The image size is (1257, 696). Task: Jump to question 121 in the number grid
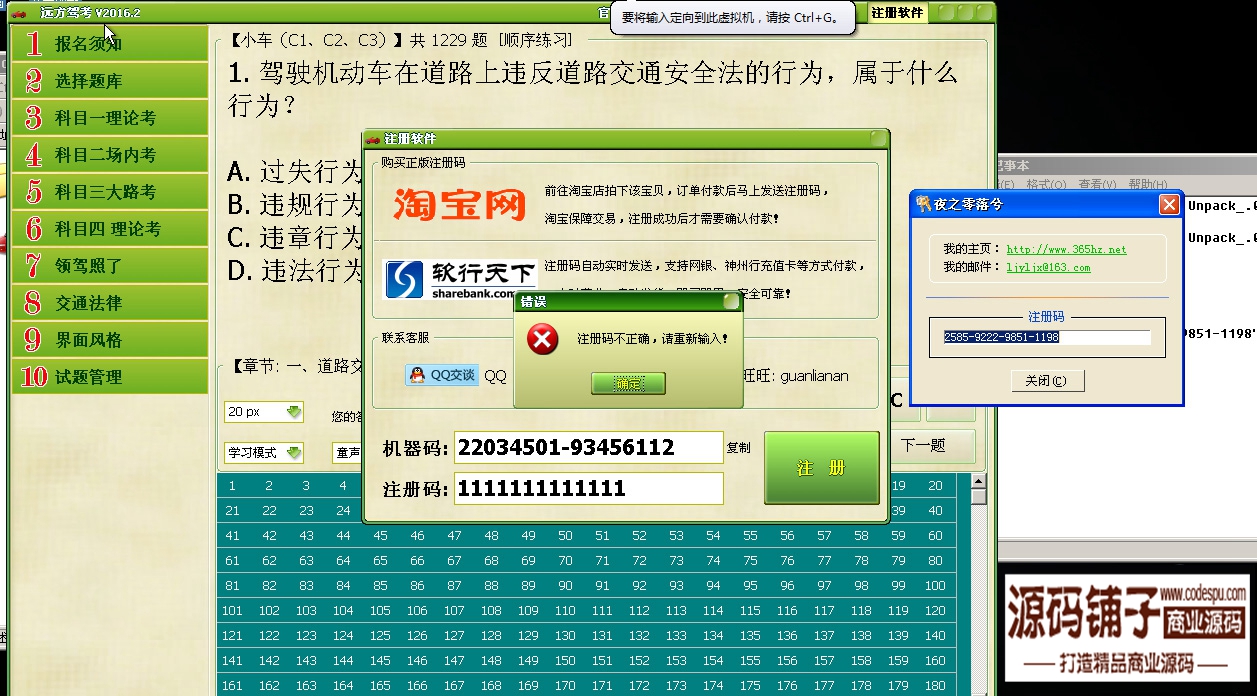[x=232, y=636]
